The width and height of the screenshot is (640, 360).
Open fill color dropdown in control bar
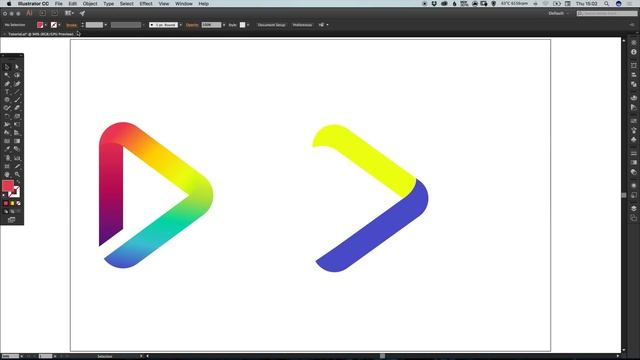pyautogui.click(x=46, y=25)
